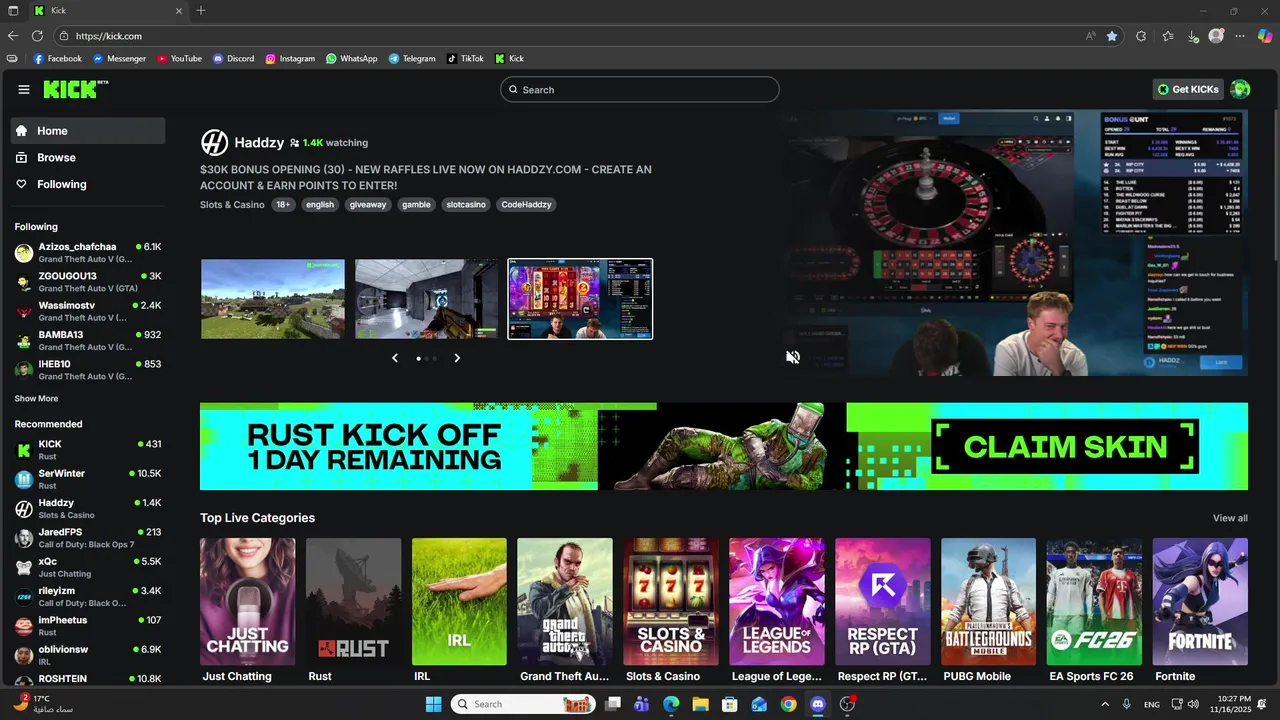The width and height of the screenshot is (1280, 720).
Task: Open Discord bookmark
Action: pyautogui.click(x=234, y=59)
